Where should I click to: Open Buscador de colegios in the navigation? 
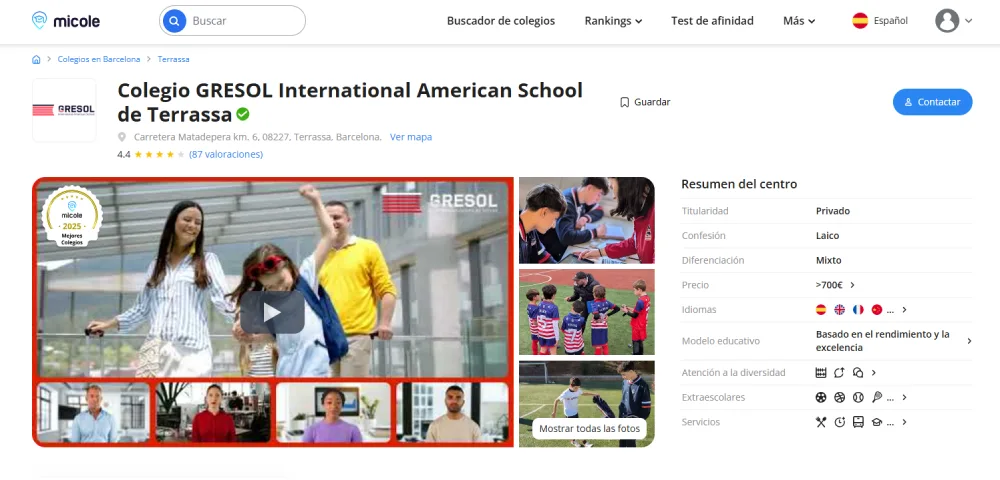coord(501,21)
